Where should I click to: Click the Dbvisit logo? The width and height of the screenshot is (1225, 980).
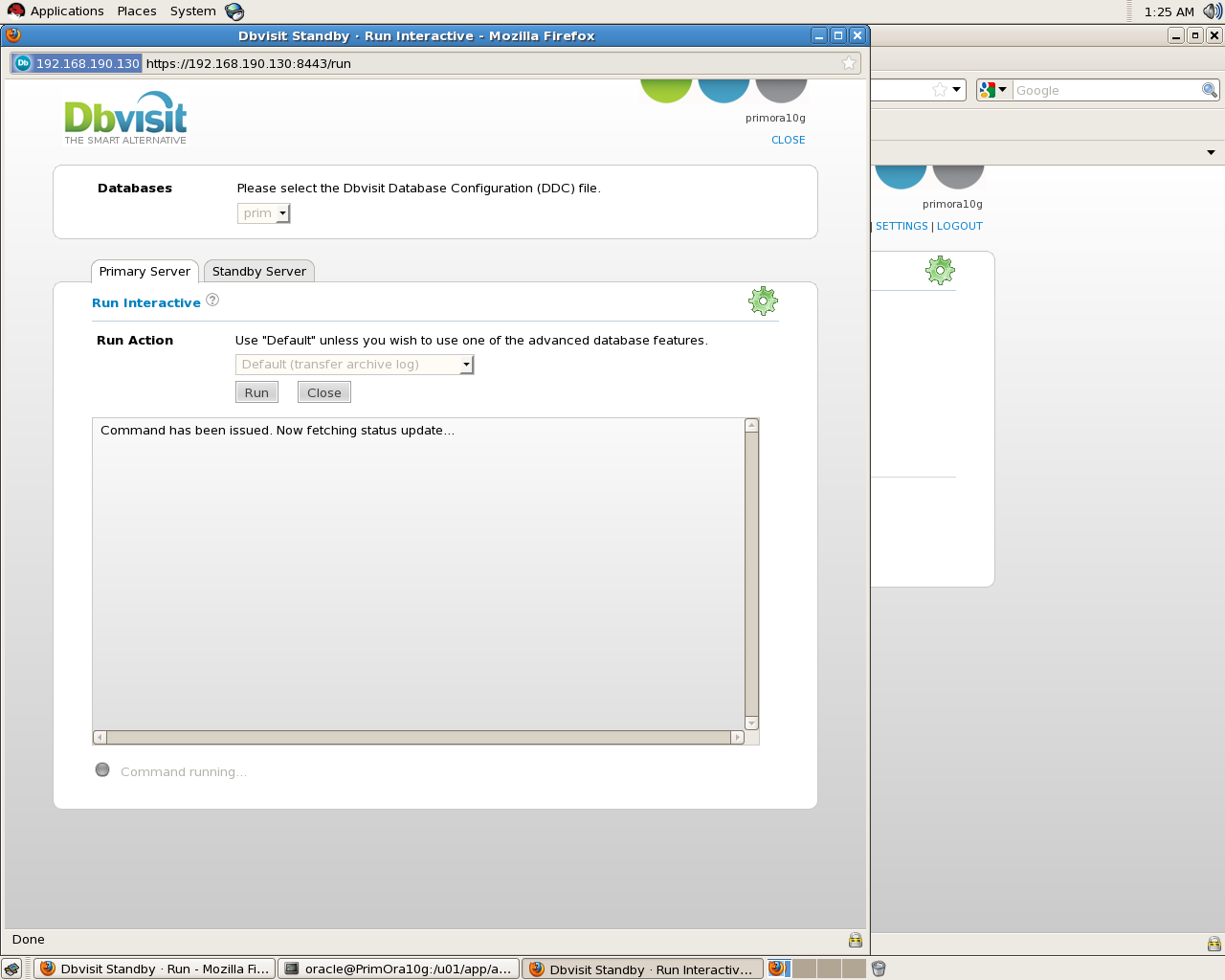pos(125,118)
